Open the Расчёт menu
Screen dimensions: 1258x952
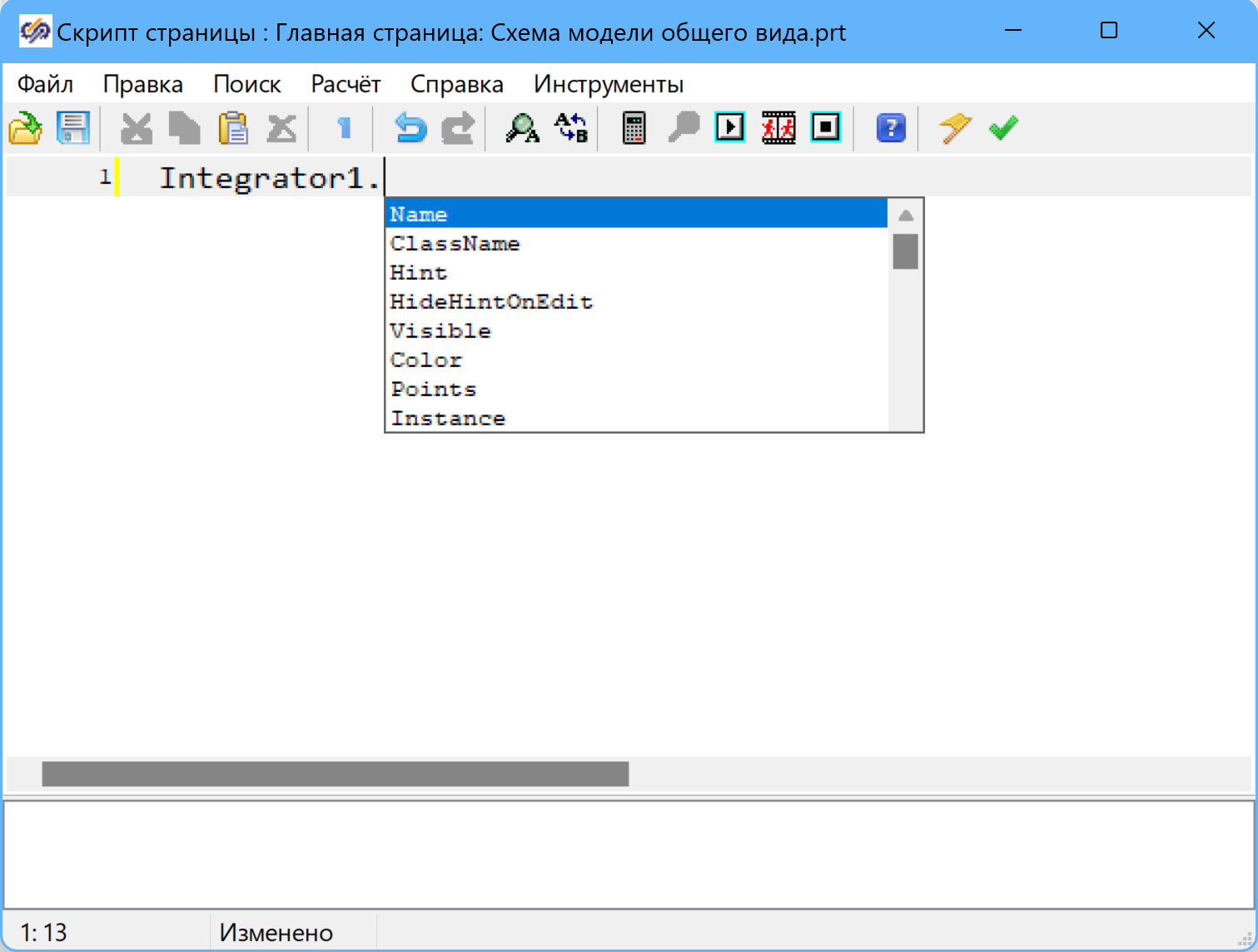pyautogui.click(x=346, y=84)
